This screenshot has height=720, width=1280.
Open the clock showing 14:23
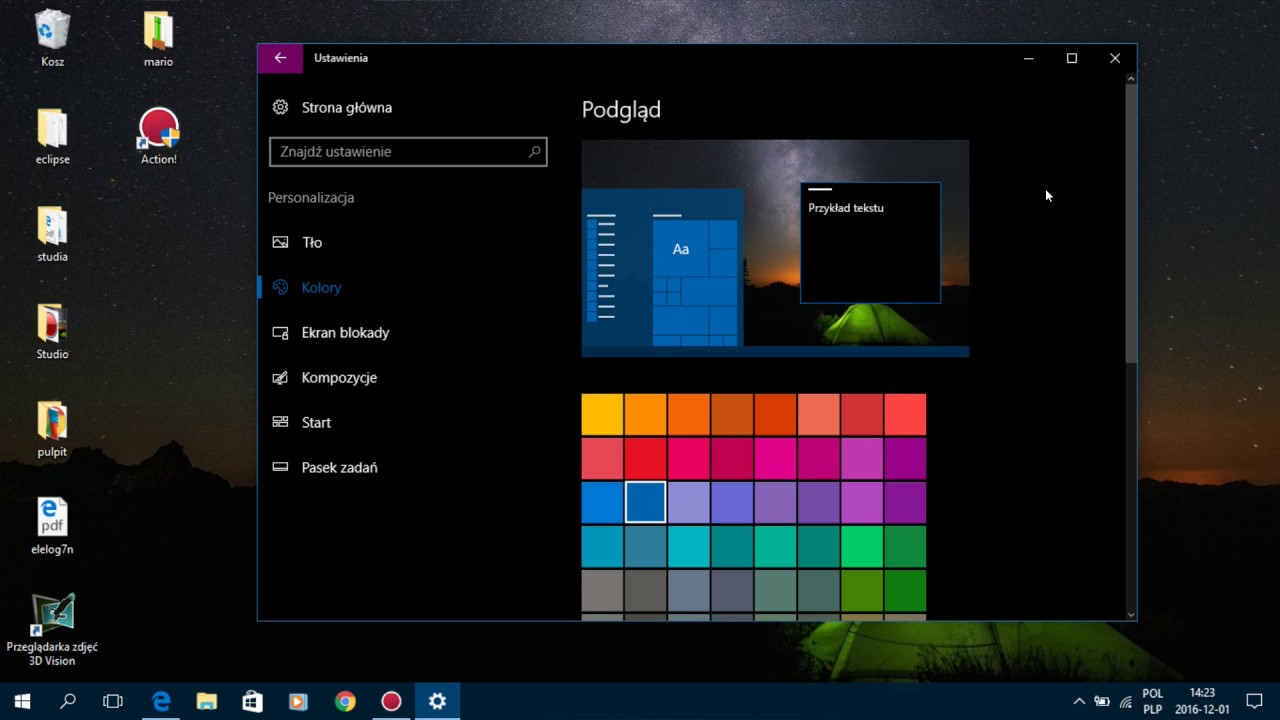pos(1202,701)
